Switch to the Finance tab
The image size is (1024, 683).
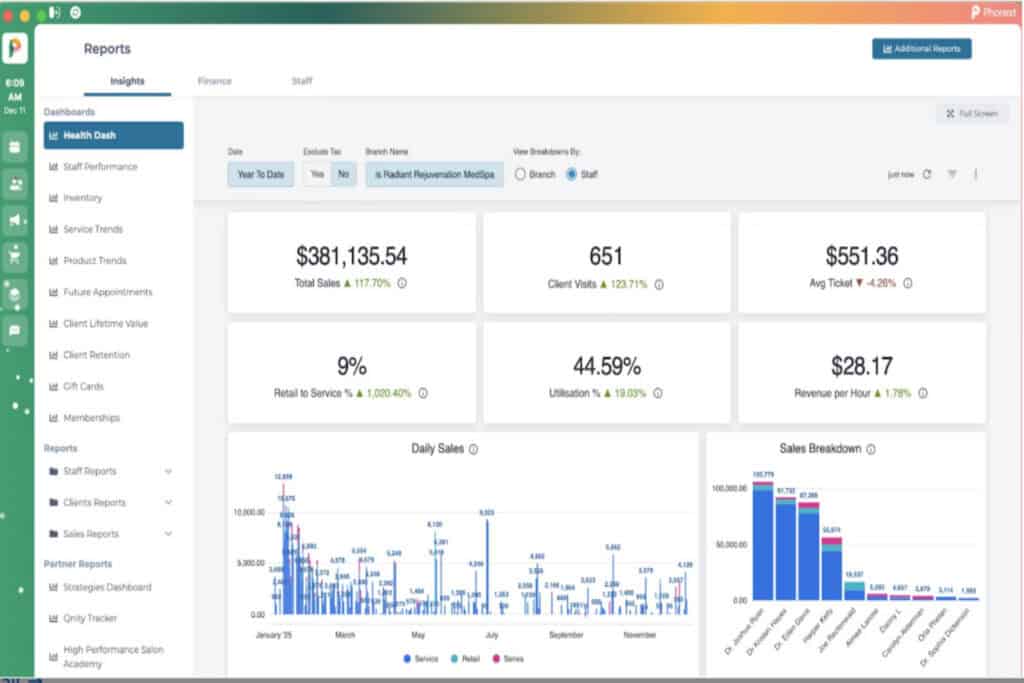click(x=215, y=81)
